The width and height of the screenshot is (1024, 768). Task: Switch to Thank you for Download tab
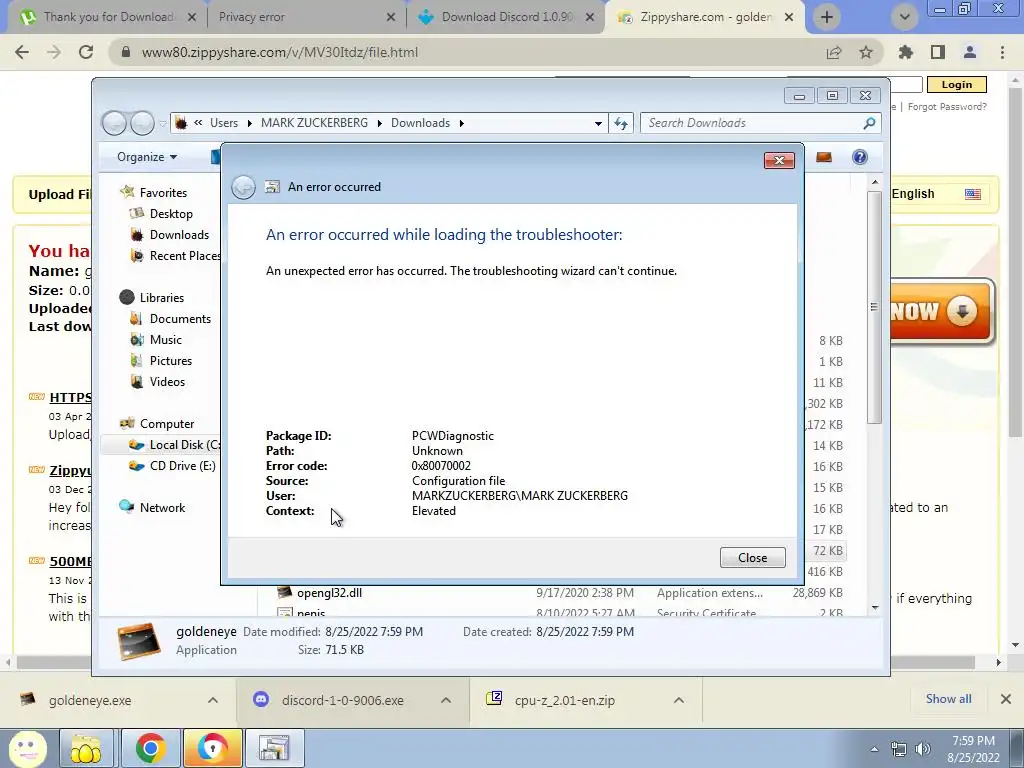tap(107, 17)
